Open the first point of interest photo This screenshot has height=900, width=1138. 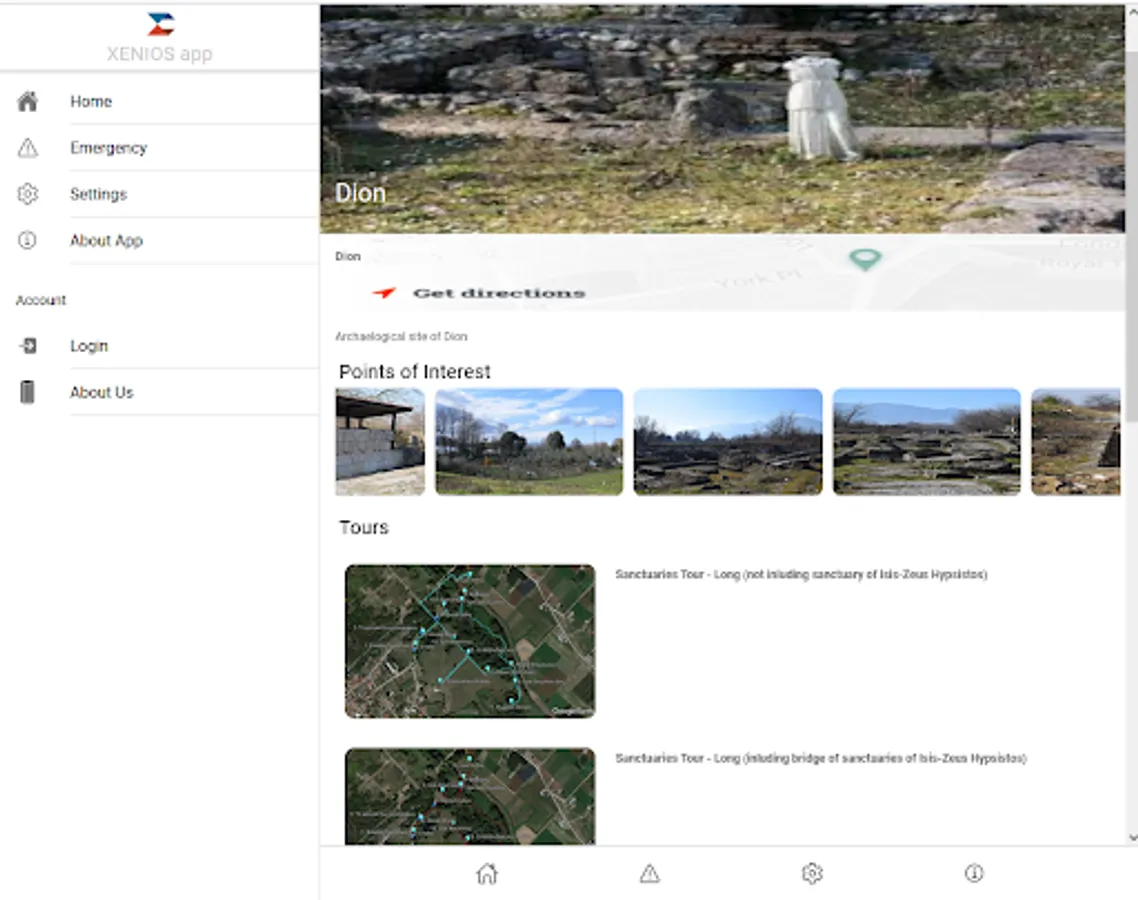(x=380, y=442)
